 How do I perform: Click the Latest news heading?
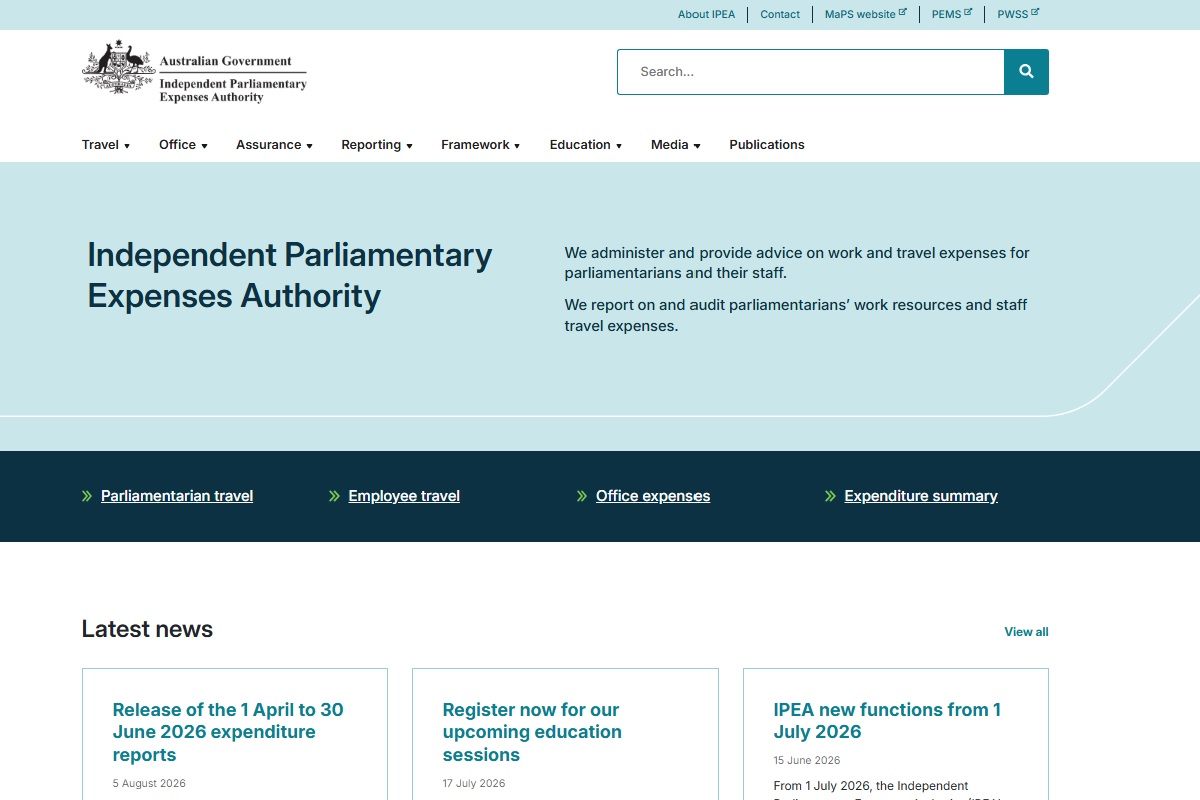[147, 629]
